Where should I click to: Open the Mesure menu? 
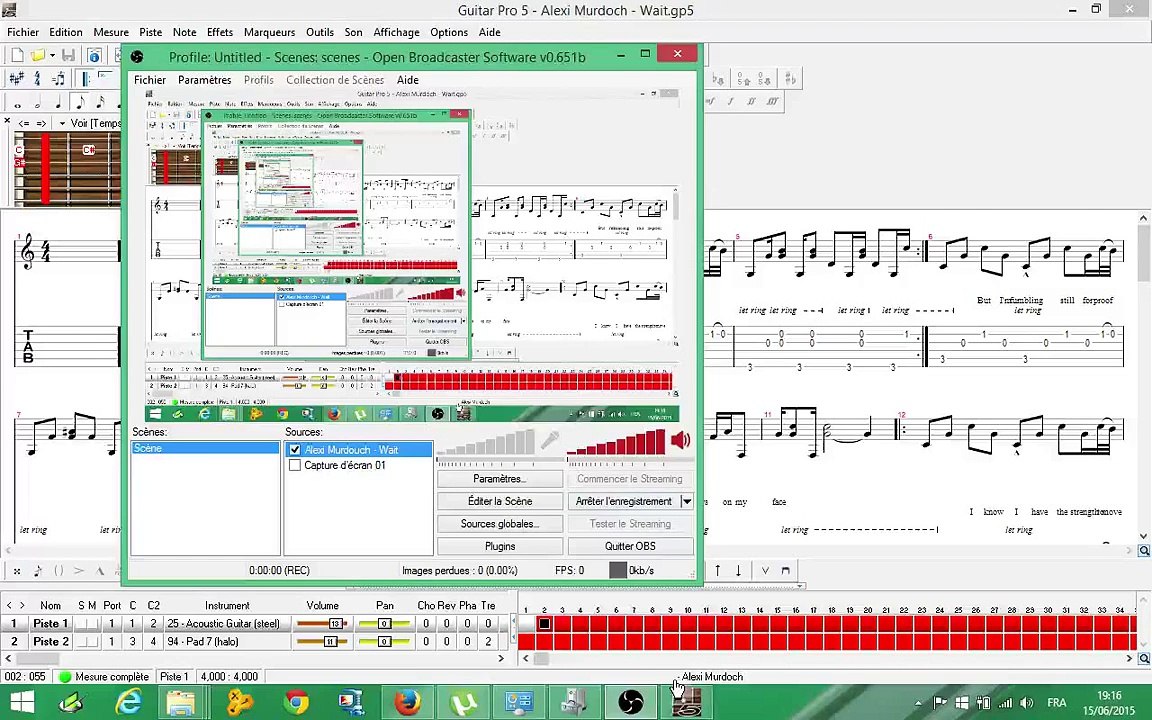pyautogui.click(x=111, y=32)
